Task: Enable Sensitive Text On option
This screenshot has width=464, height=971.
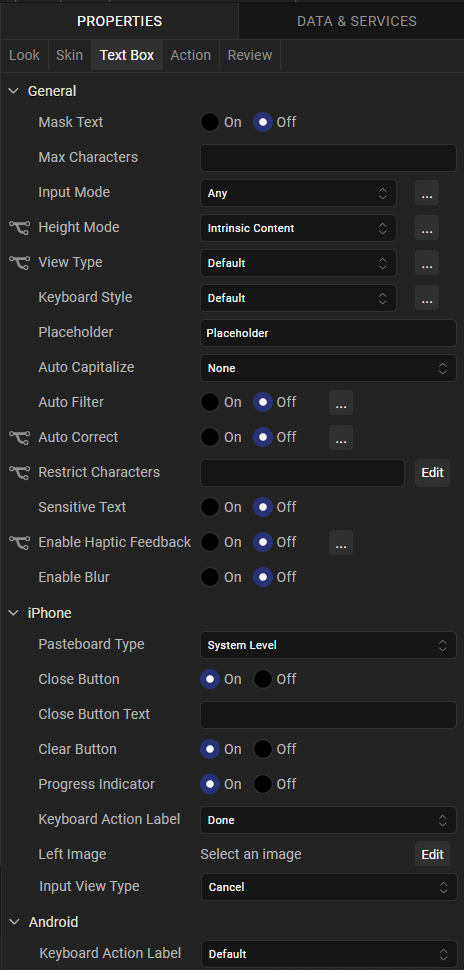Action: (x=210, y=507)
